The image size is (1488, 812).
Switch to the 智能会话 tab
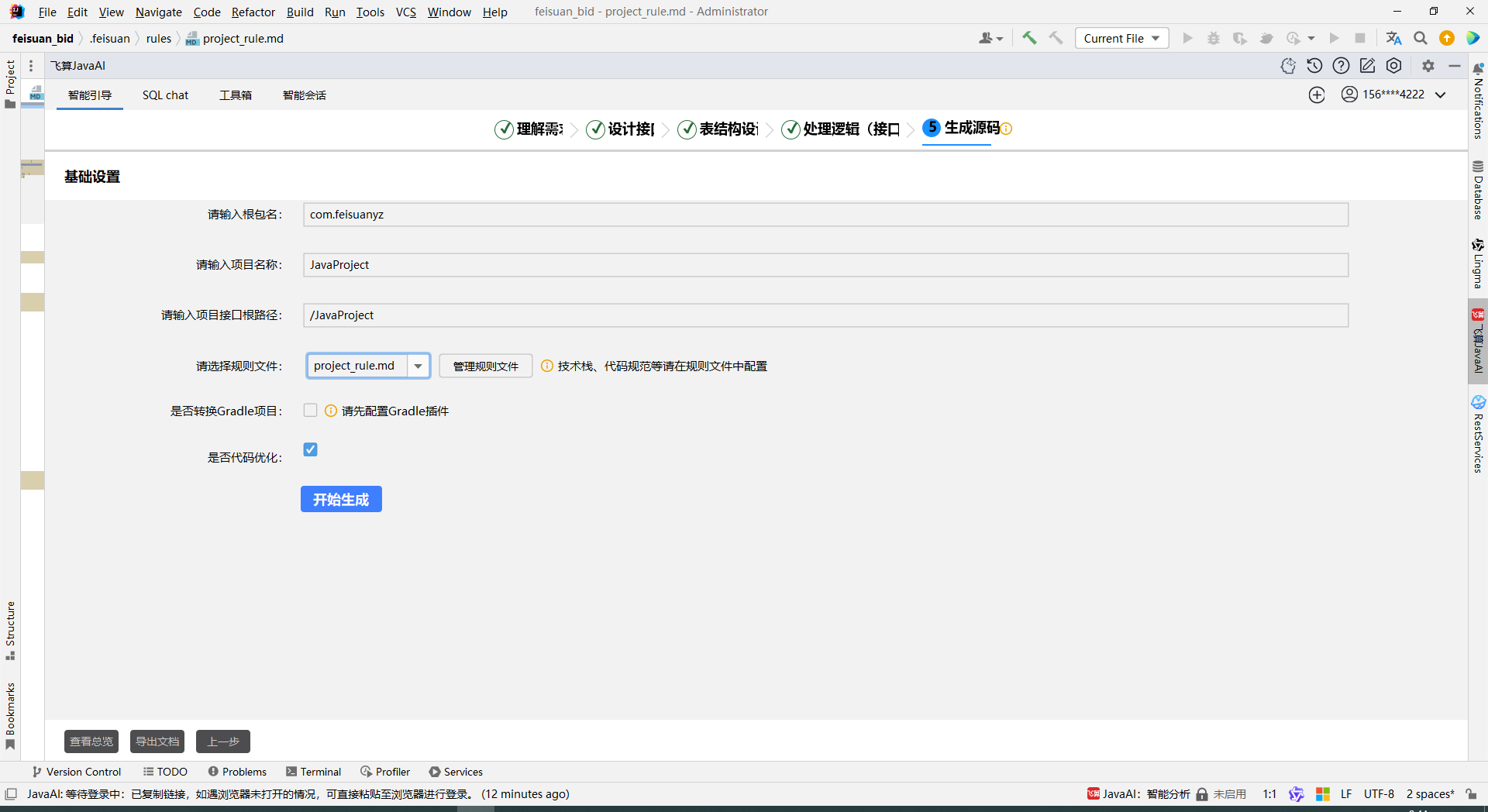coord(305,95)
